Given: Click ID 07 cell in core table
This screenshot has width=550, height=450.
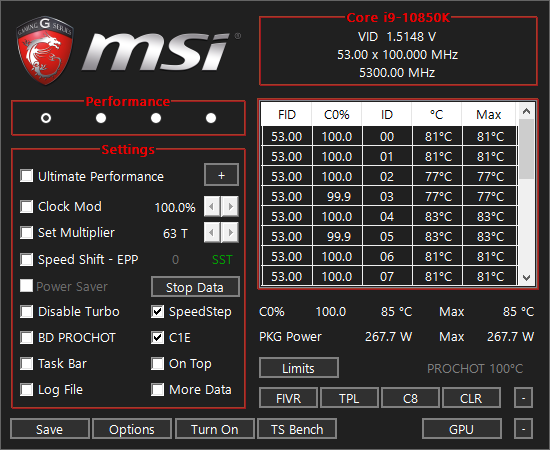Looking at the screenshot, I should (387, 276).
